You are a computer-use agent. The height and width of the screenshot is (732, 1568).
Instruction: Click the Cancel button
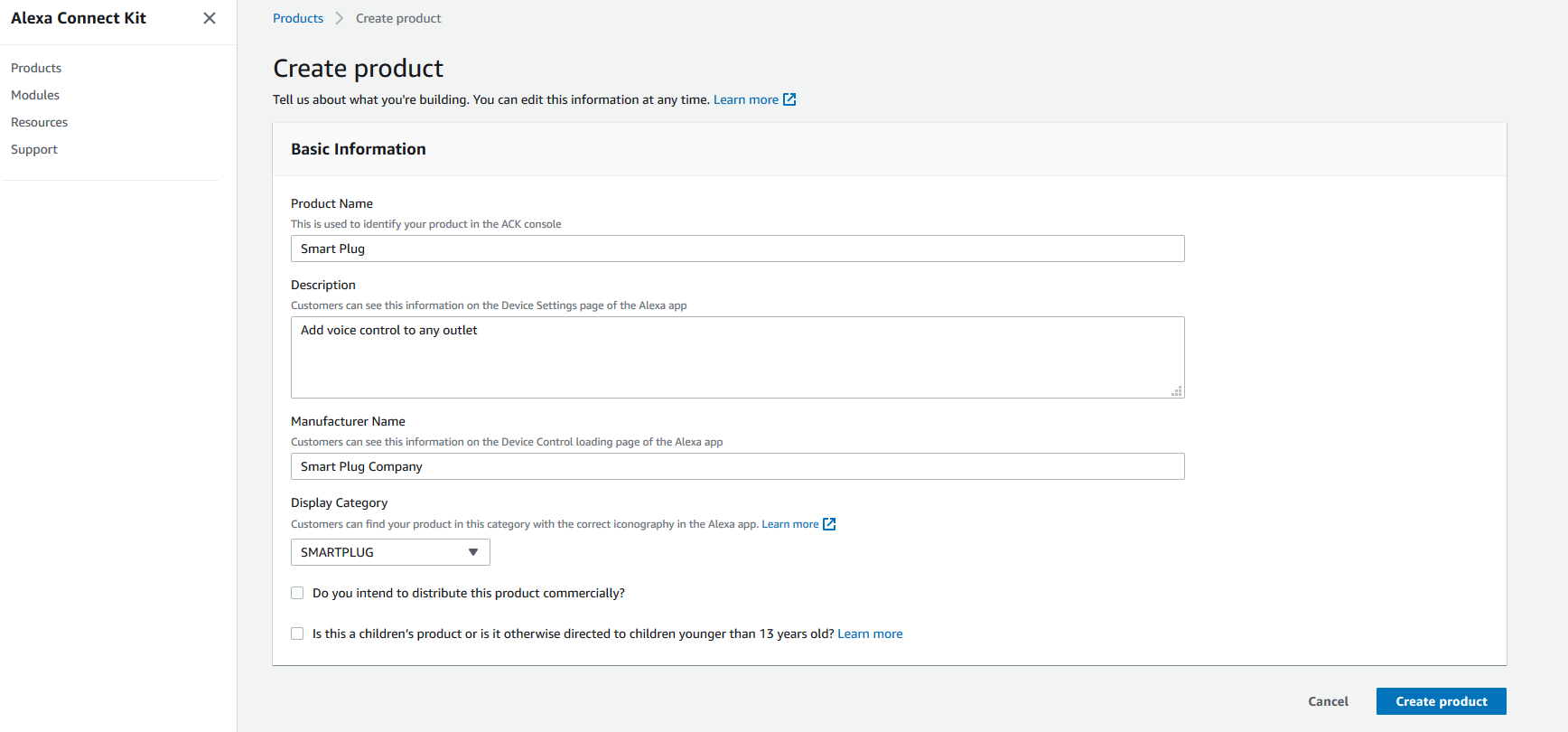coord(1328,701)
